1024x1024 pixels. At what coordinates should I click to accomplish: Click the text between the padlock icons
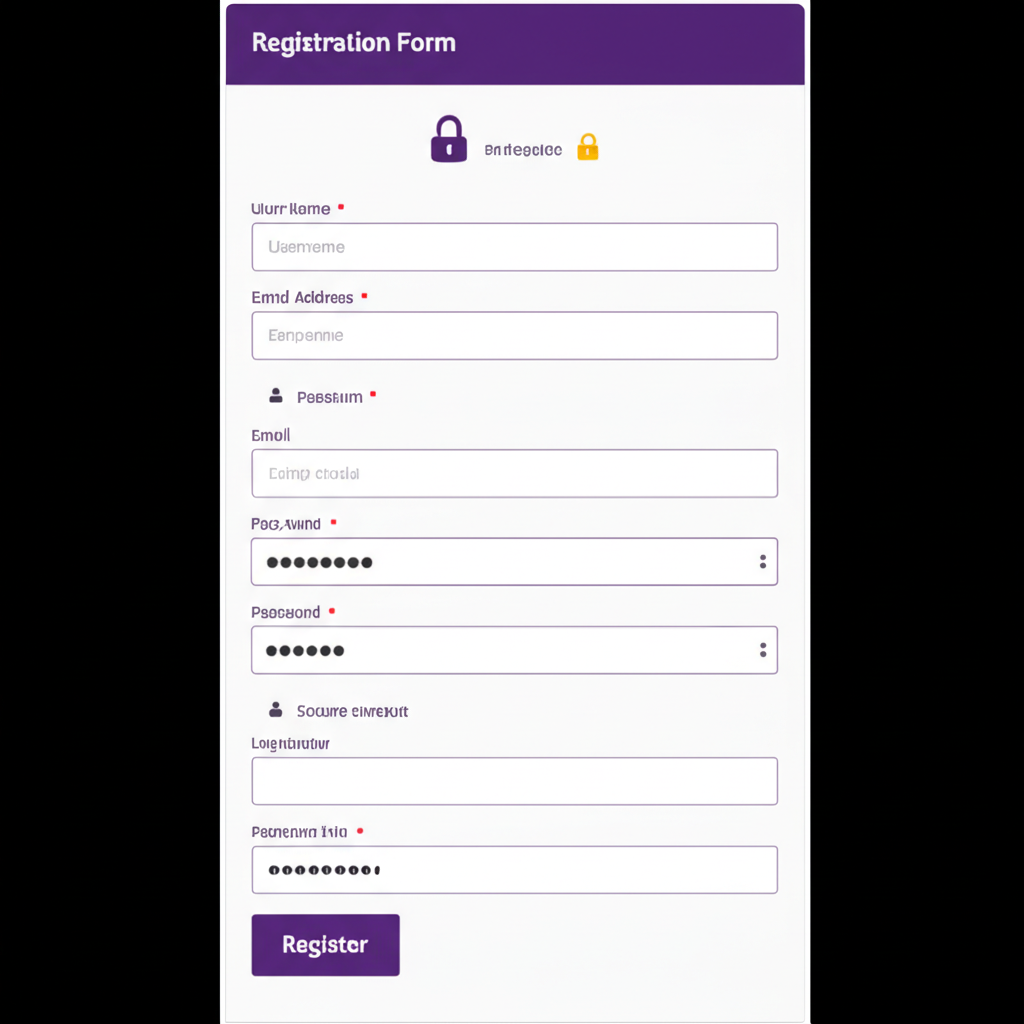(x=523, y=150)
